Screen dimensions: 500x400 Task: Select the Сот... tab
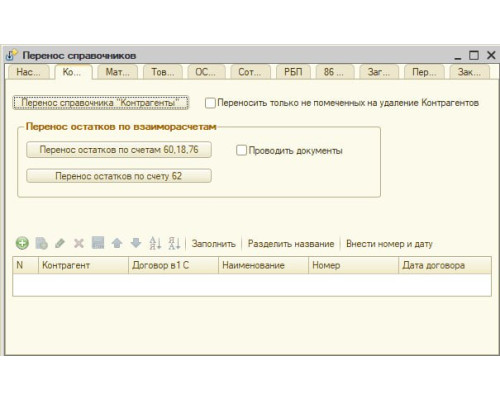click(x=250, y=72)
